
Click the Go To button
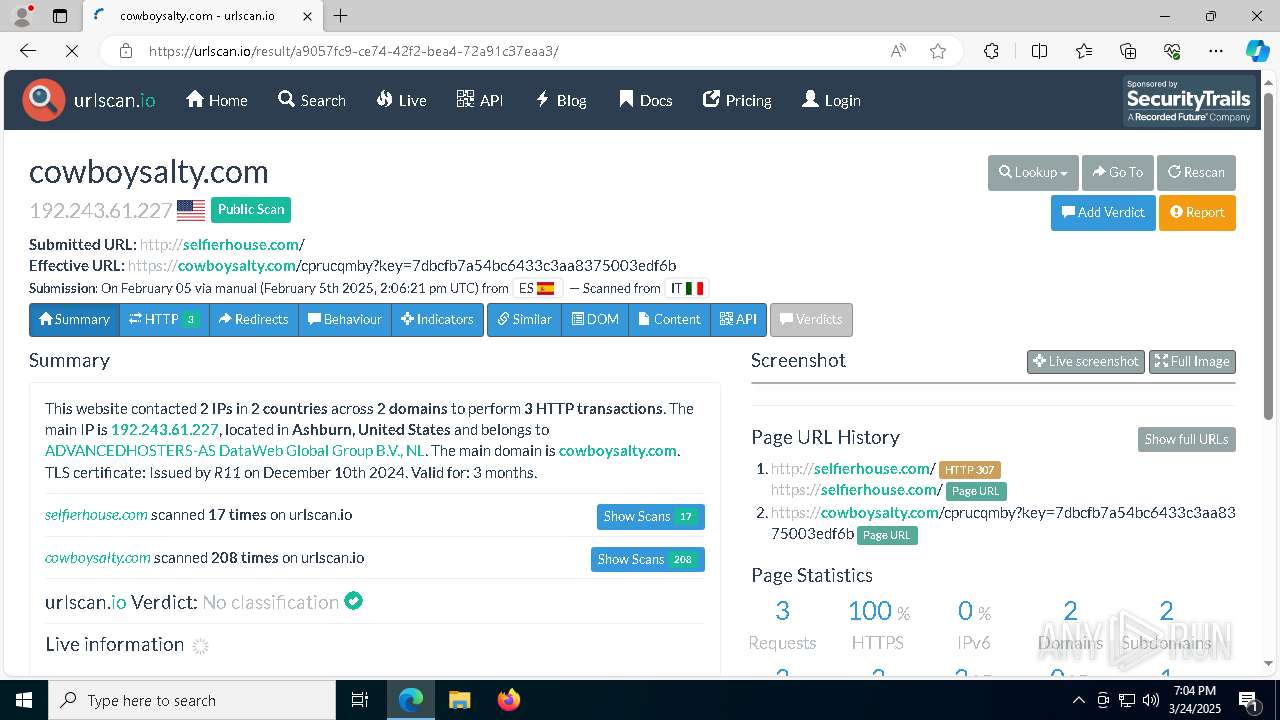point(1118,172)
